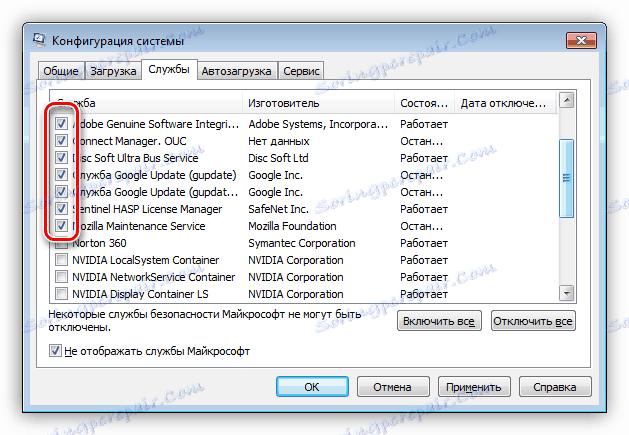The image size is (629, 435).
Task: Uncheck Adobe Genuine Software Integrity service
Action: pos(61,124)
